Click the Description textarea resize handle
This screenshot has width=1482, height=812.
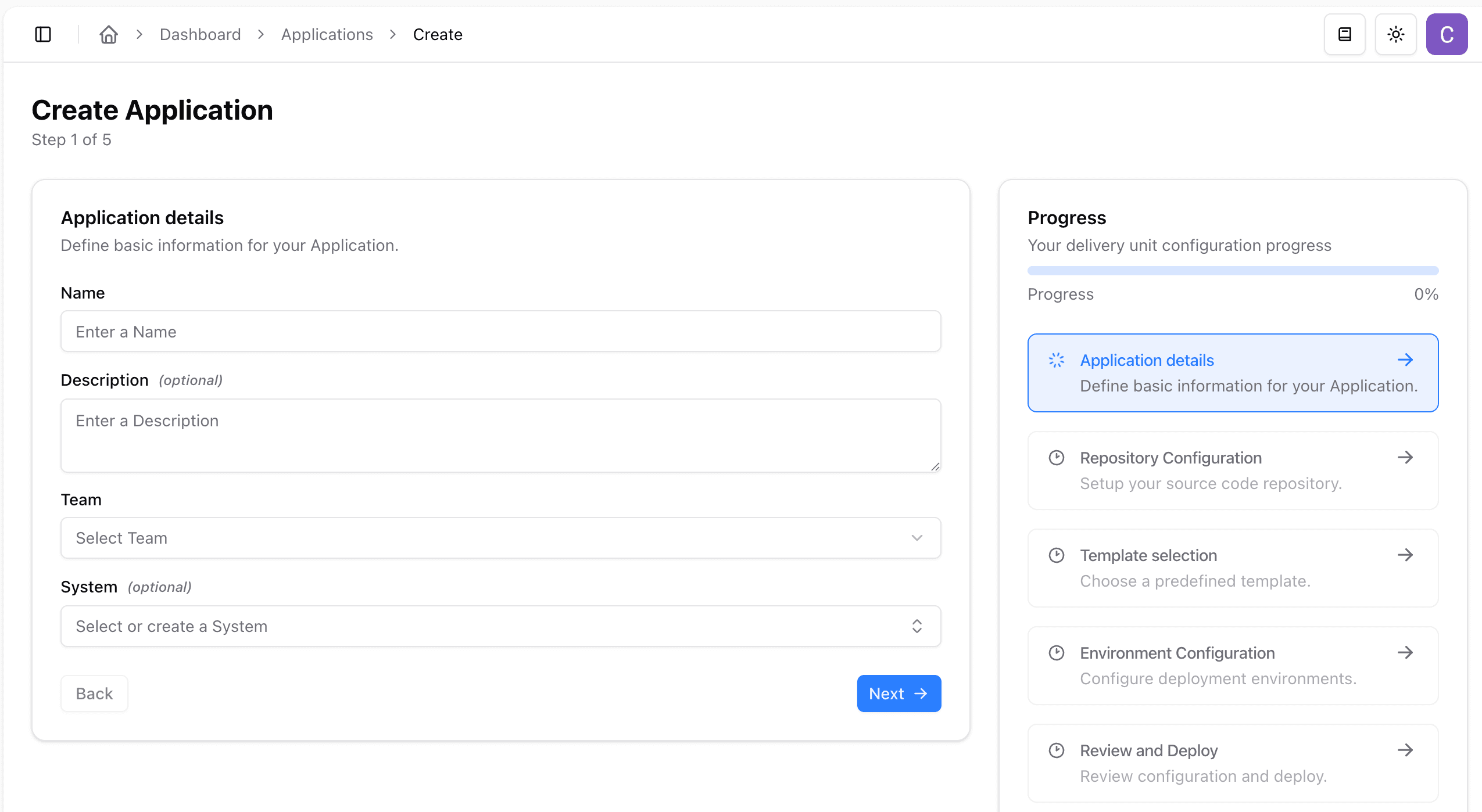tap(935, 466)
